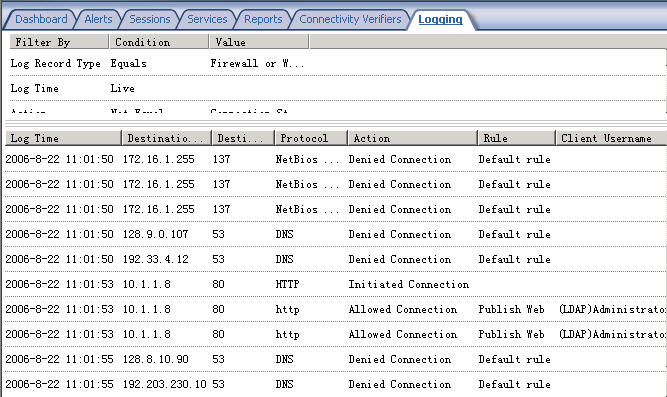
Task: Switch to the Dashboard tab
Action: coord(41,19)
